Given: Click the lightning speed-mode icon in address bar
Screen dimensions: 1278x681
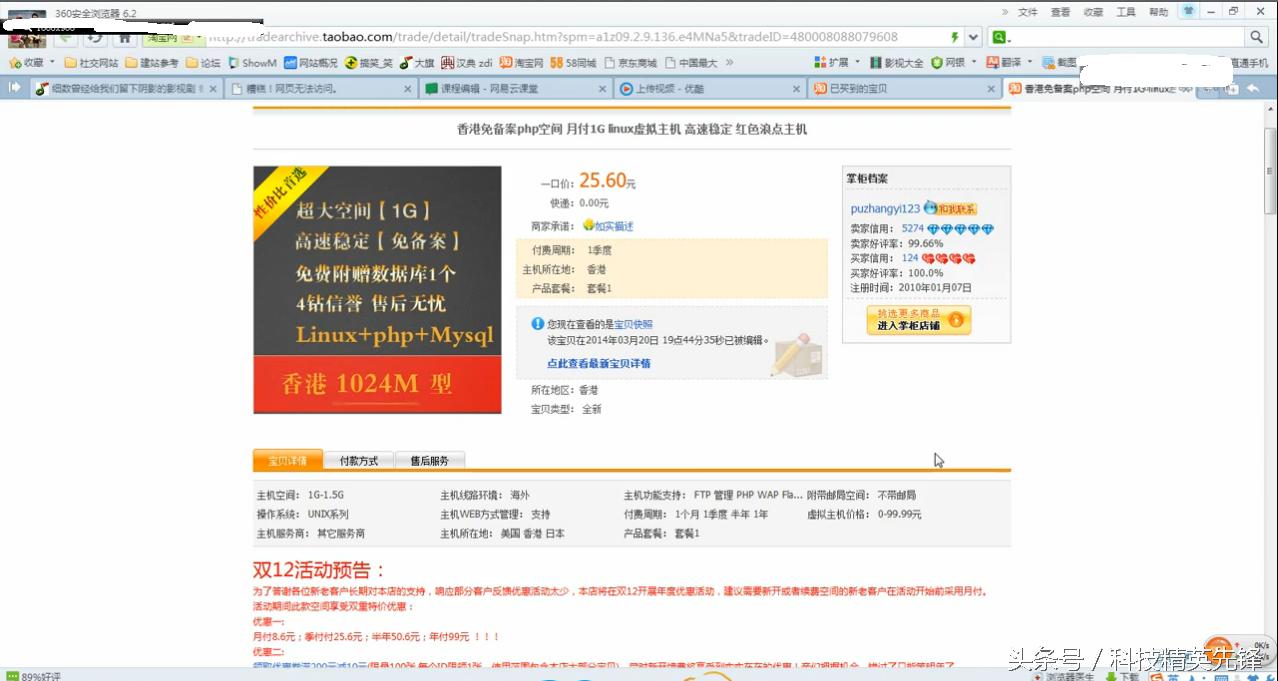Looking at the screenshot, I should coord(953,36).
